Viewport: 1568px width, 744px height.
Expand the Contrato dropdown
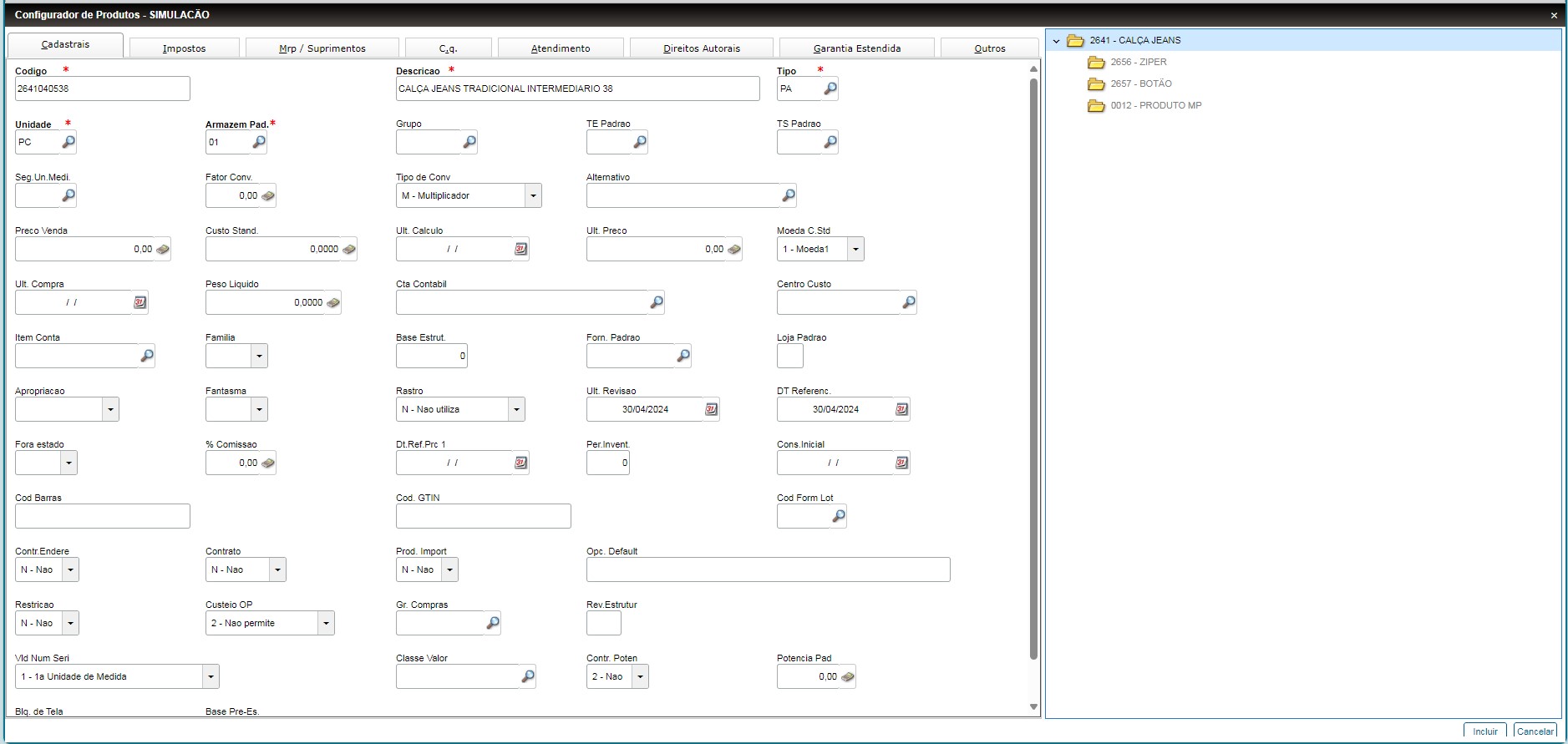(x=277, y=569)
